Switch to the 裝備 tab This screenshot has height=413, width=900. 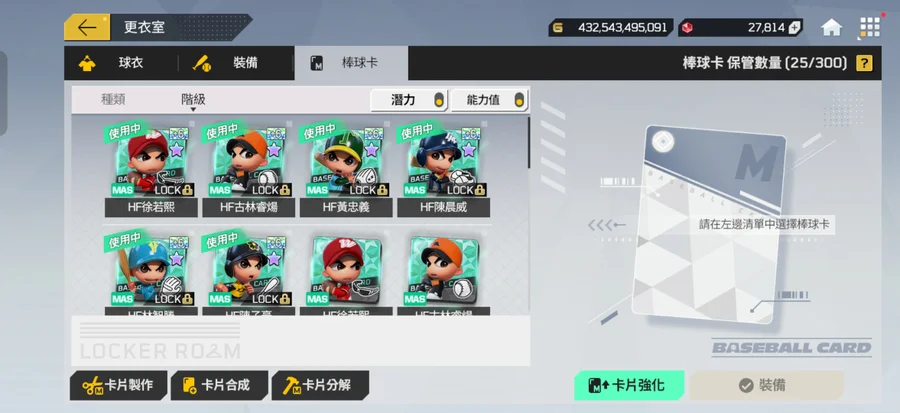(x=236, y=63)
